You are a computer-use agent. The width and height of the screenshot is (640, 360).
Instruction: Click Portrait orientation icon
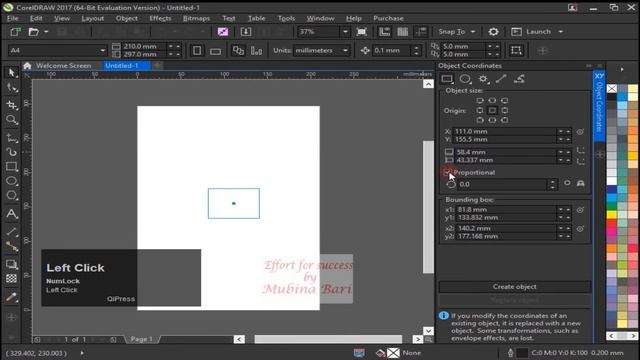click(x=197, y=51)
